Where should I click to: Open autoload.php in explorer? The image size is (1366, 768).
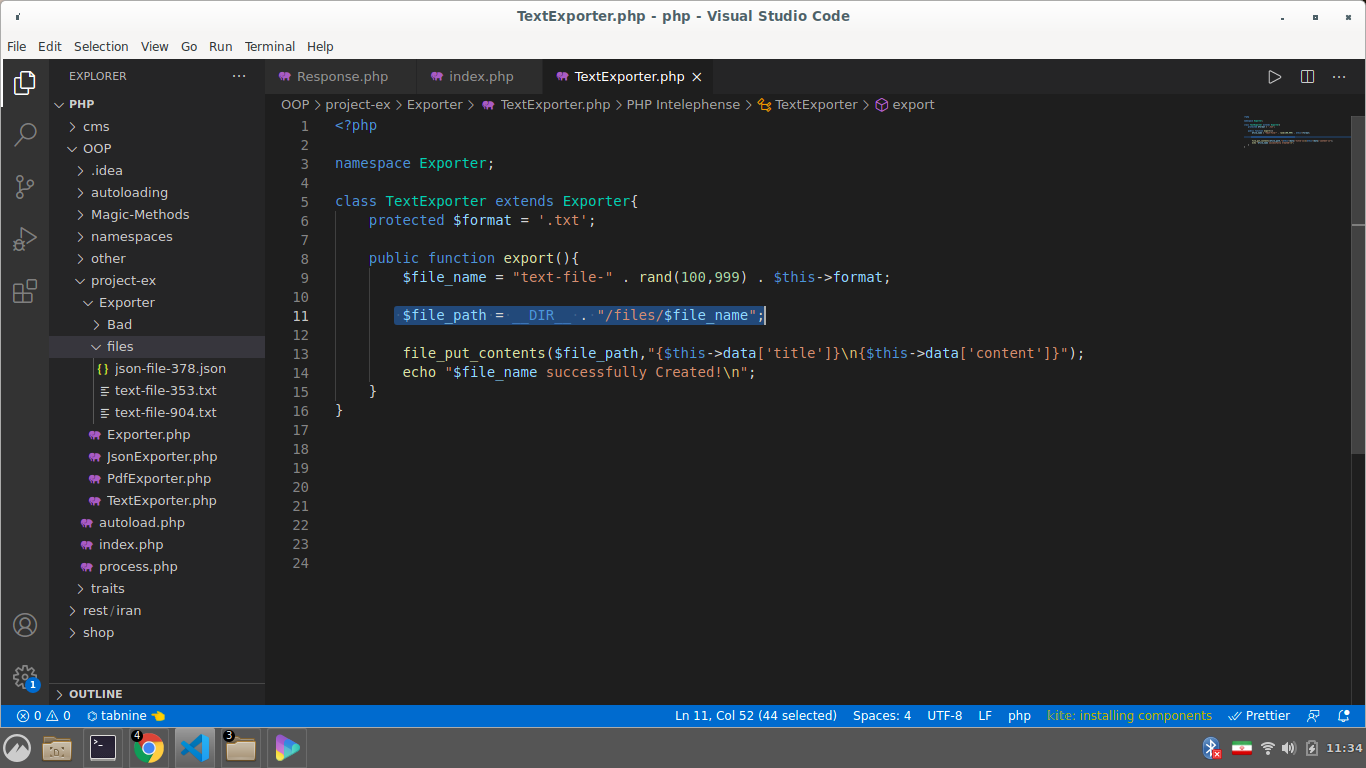(157, 522)
